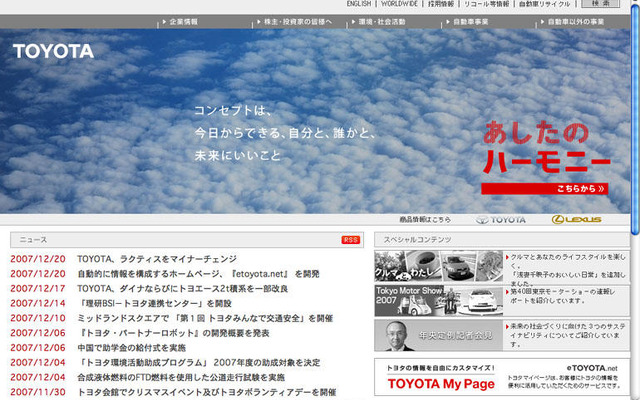Click the Tokyo Motor Show 2007 thumbnail

[438, 301]
